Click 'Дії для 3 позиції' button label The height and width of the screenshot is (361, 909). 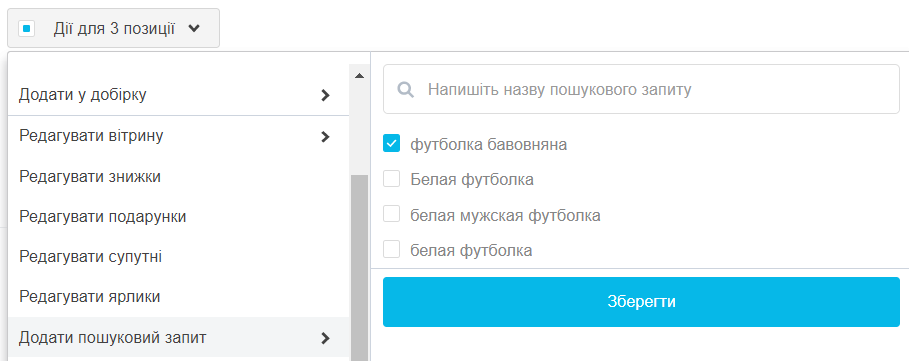(114, 28)
